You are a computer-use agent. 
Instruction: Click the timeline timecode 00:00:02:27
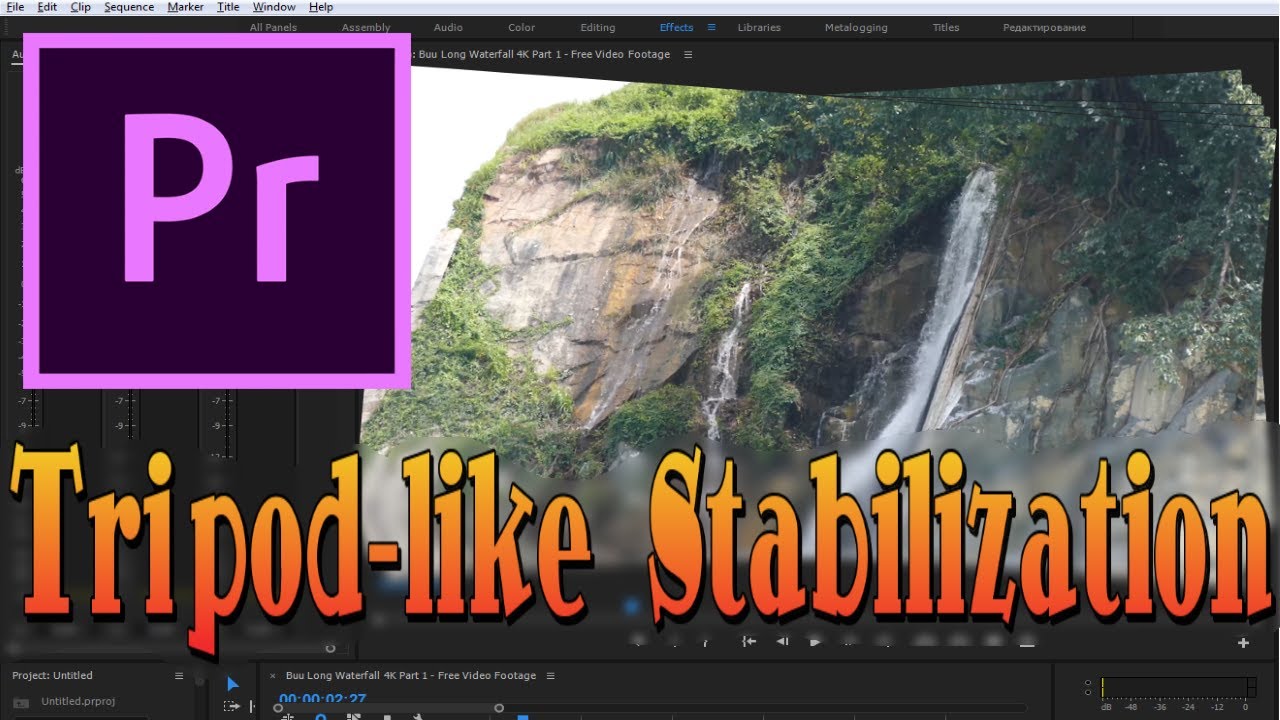pyautogui.click(x=322, y=699)
